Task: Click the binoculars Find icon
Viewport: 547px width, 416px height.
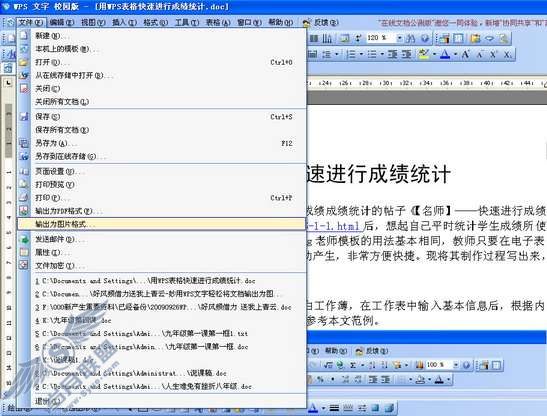Action: pos(411,38)
